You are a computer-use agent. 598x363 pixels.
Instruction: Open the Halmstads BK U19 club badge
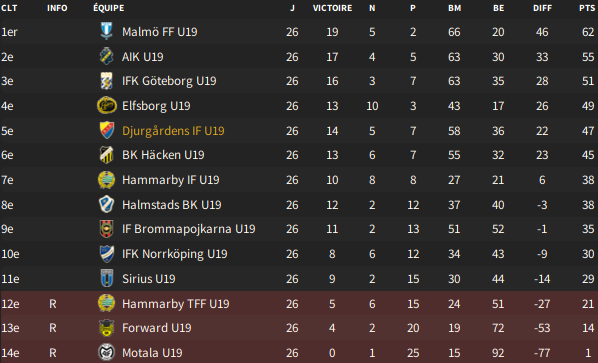click(x=106, y=204)
